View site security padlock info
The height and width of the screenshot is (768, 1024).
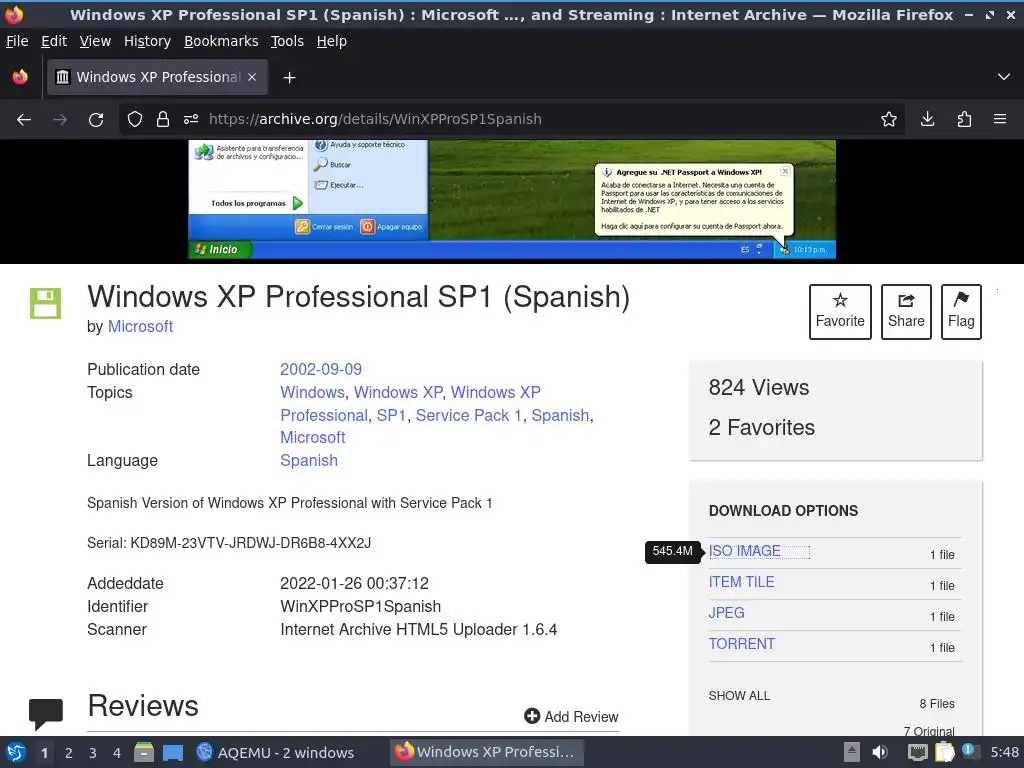(x=163, y=120)
